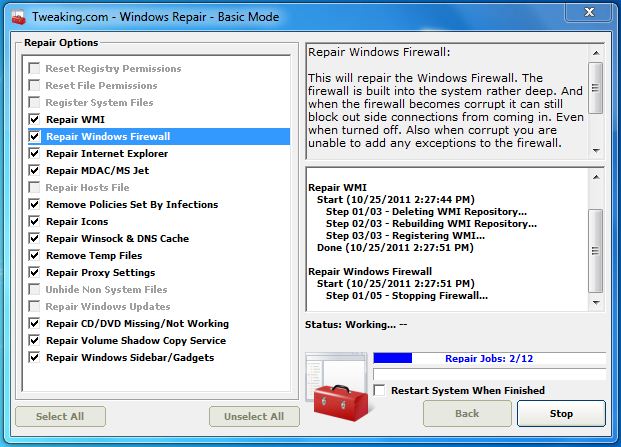Click the description panel scrollbar thumb
Image resolution: width=621 pixels, height=447 pixels.
(596, 88)
